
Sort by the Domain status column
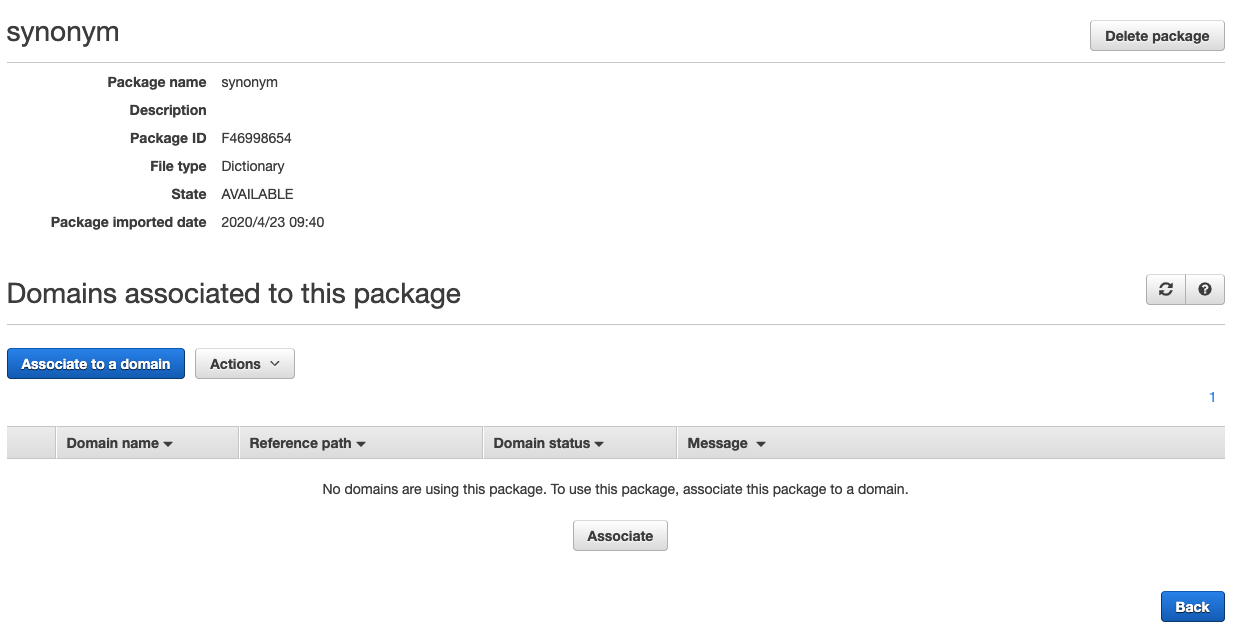coord(549,443)
